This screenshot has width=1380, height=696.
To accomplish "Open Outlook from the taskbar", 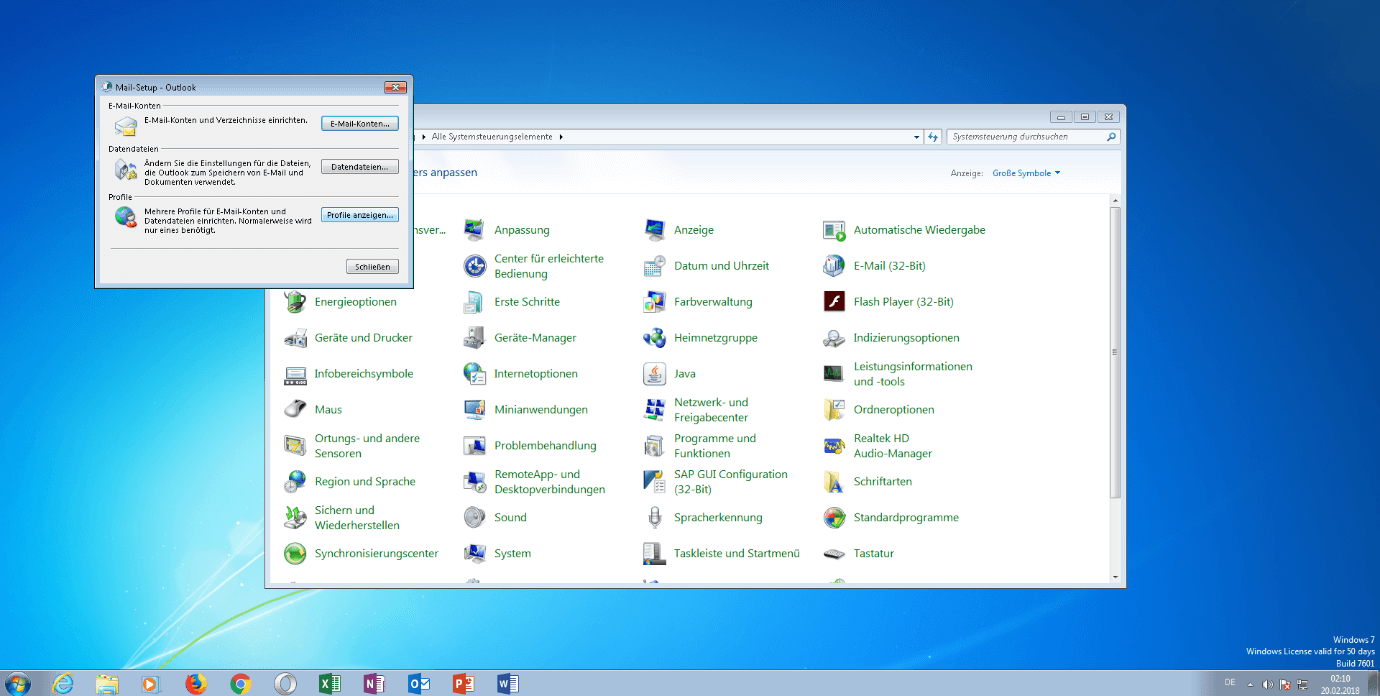I will pyautogui.click(x=419, y=683).
